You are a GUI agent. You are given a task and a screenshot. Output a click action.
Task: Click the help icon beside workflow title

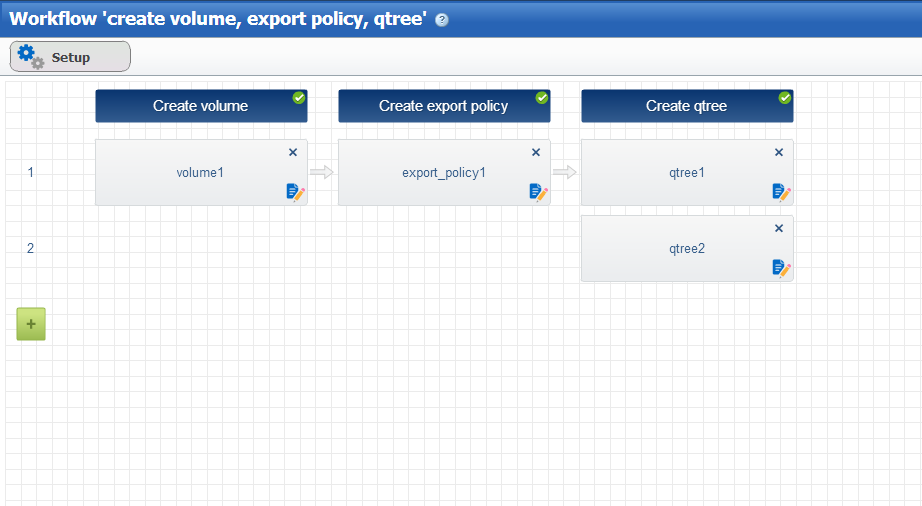tap(442, 20)
